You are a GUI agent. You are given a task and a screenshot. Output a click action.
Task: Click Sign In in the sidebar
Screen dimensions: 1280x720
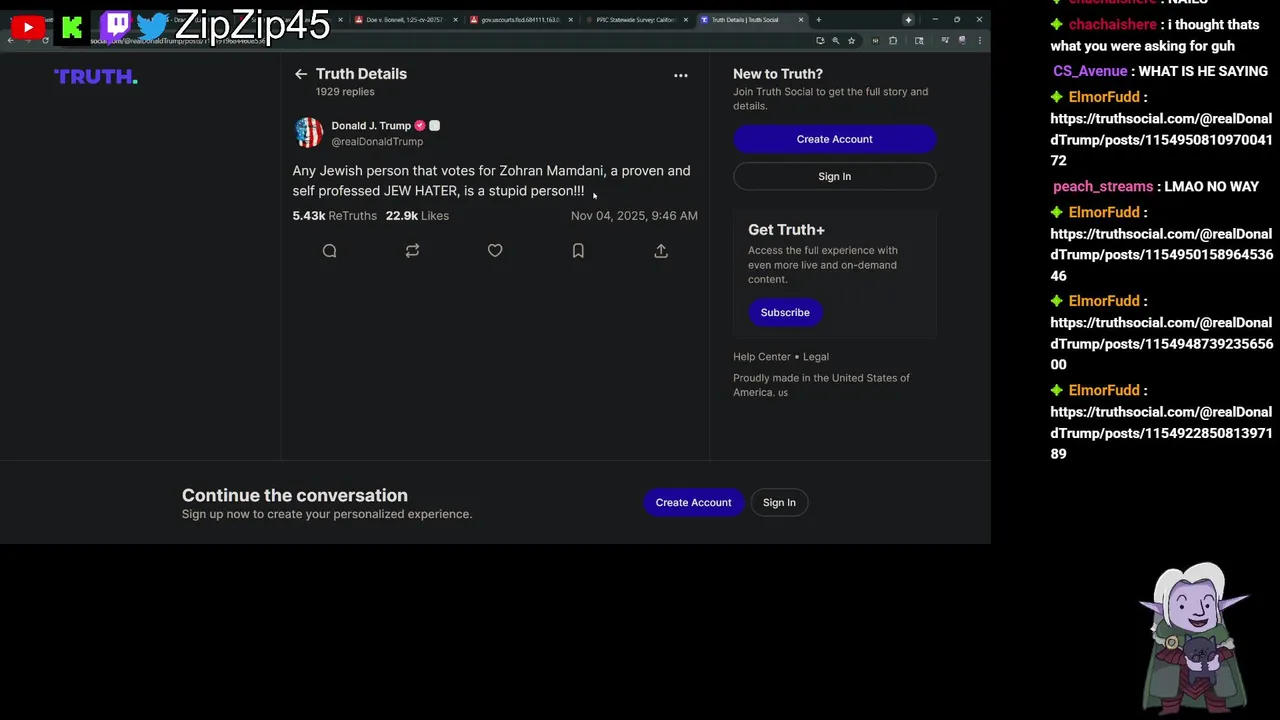(834, 176)
